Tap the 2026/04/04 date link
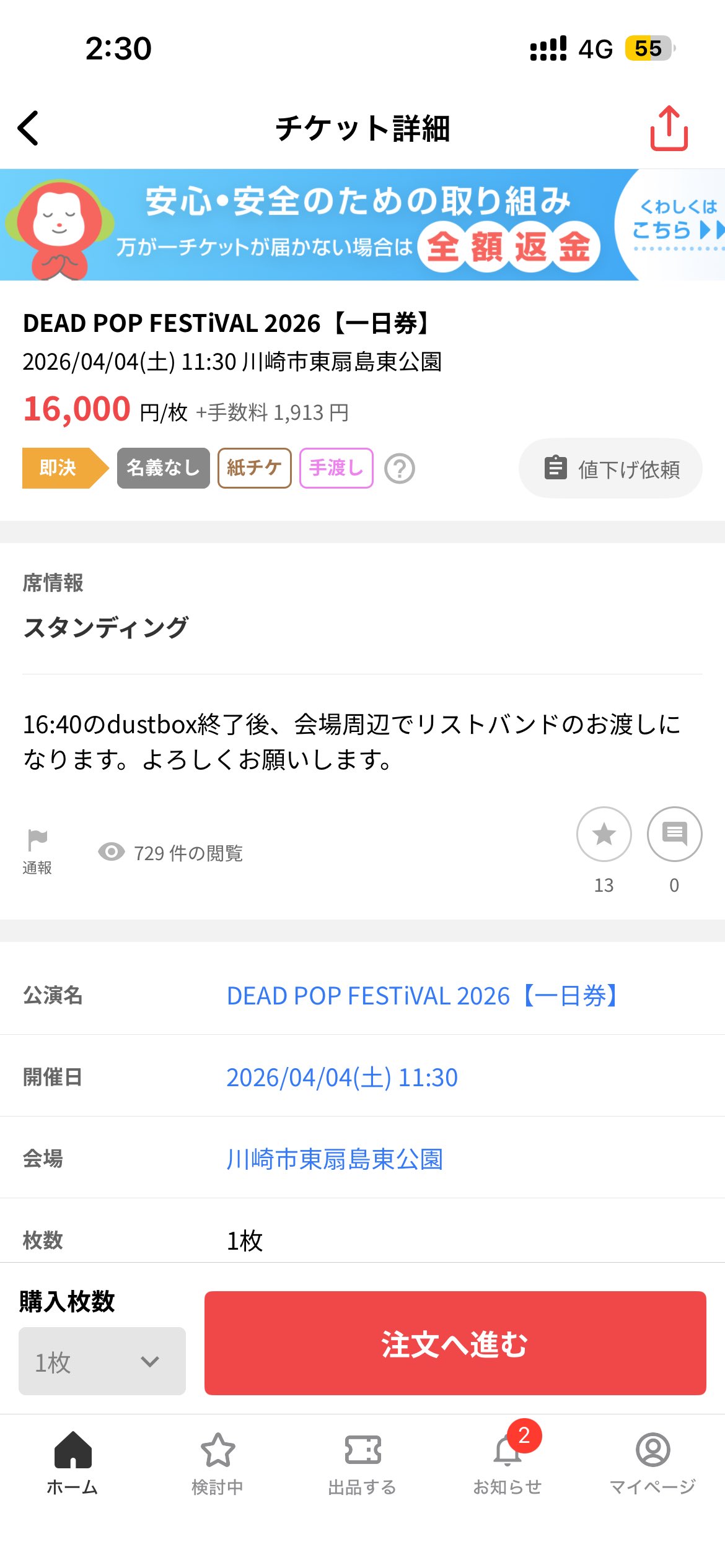The height and width of the screenshot is (1568, 725). pyautogui.click(x=342, y=1078)
